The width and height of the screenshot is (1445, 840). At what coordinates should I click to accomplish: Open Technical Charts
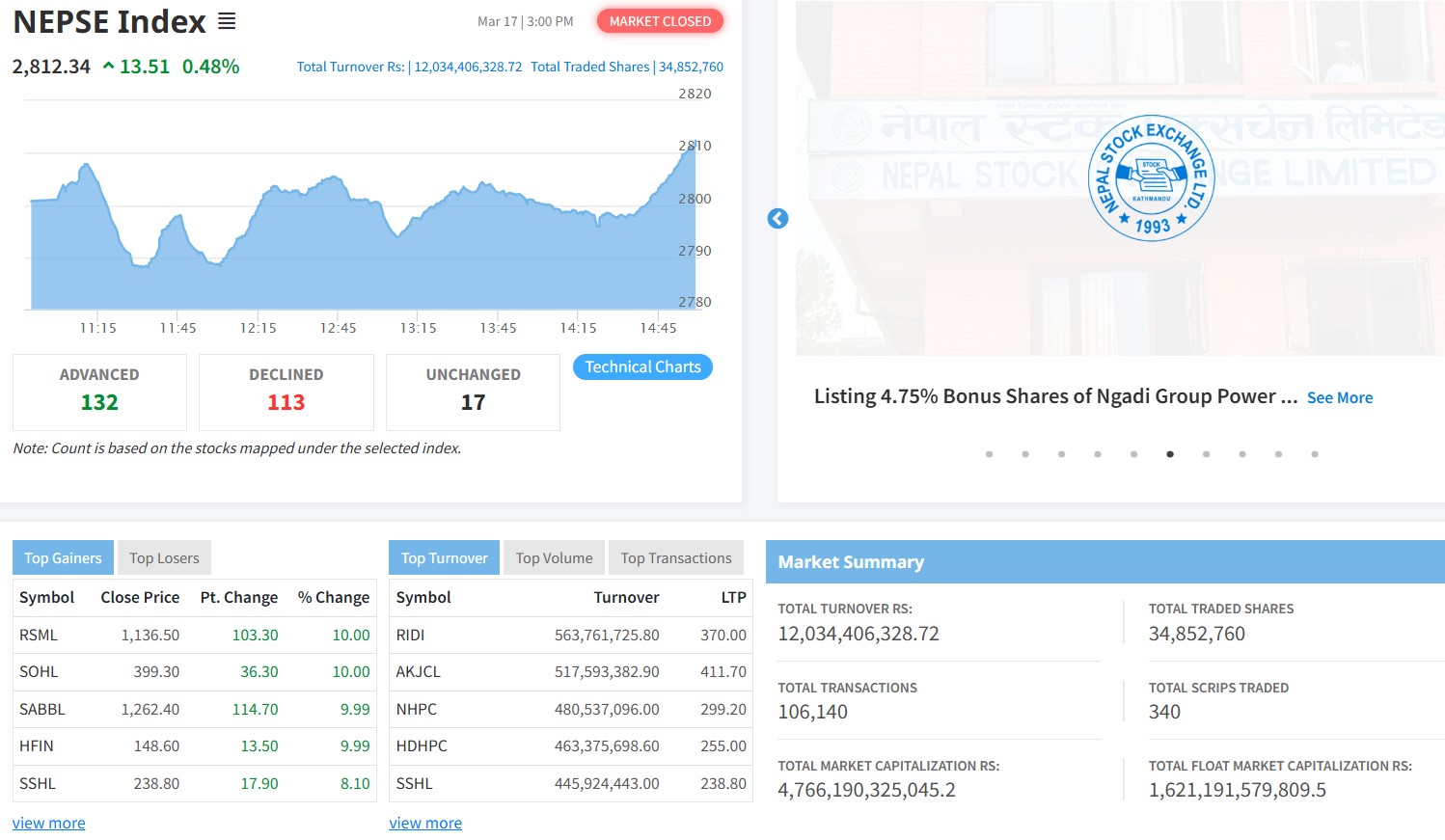pyautogui.click(x=642, y=367)
